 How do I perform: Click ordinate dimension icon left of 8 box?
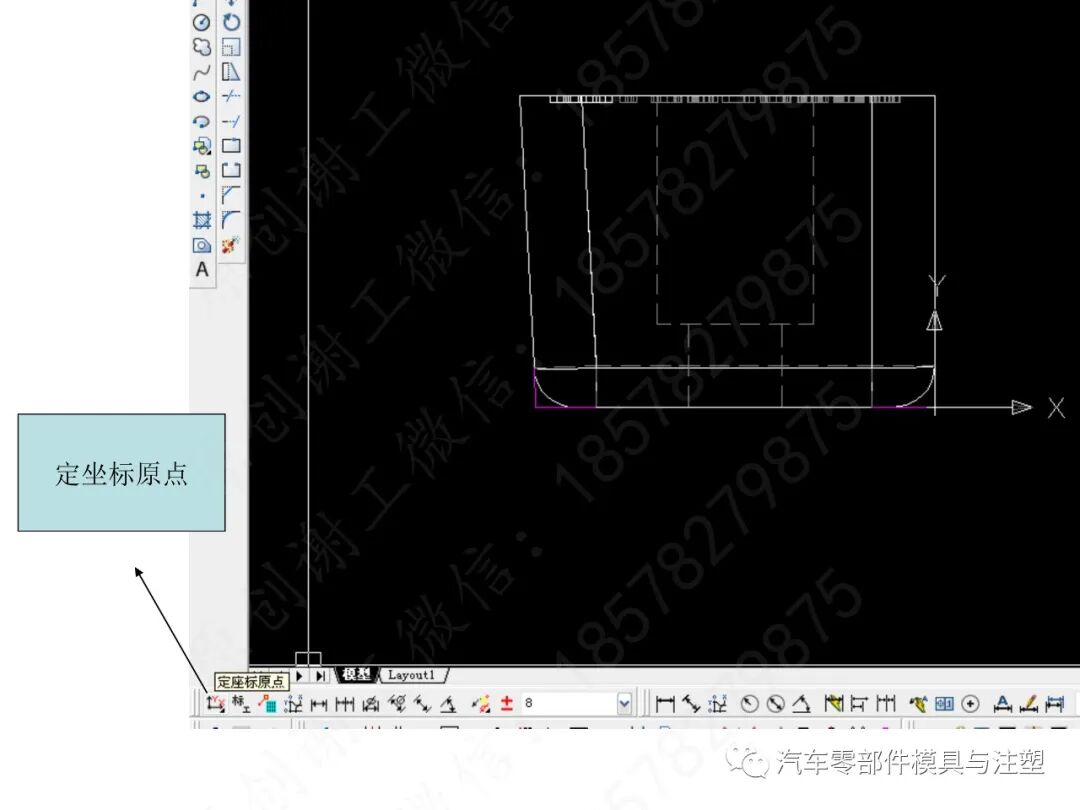[x=293, y=703]
